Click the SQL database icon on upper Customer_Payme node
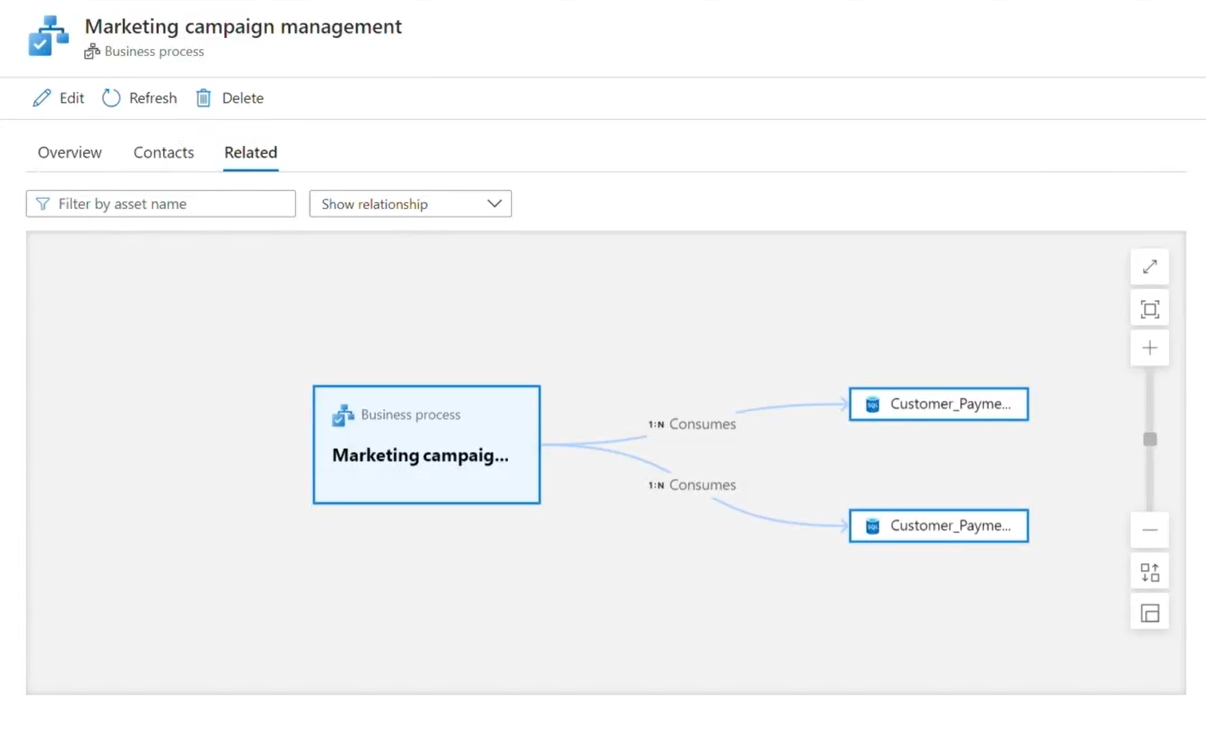 click(x=871, y=404)
